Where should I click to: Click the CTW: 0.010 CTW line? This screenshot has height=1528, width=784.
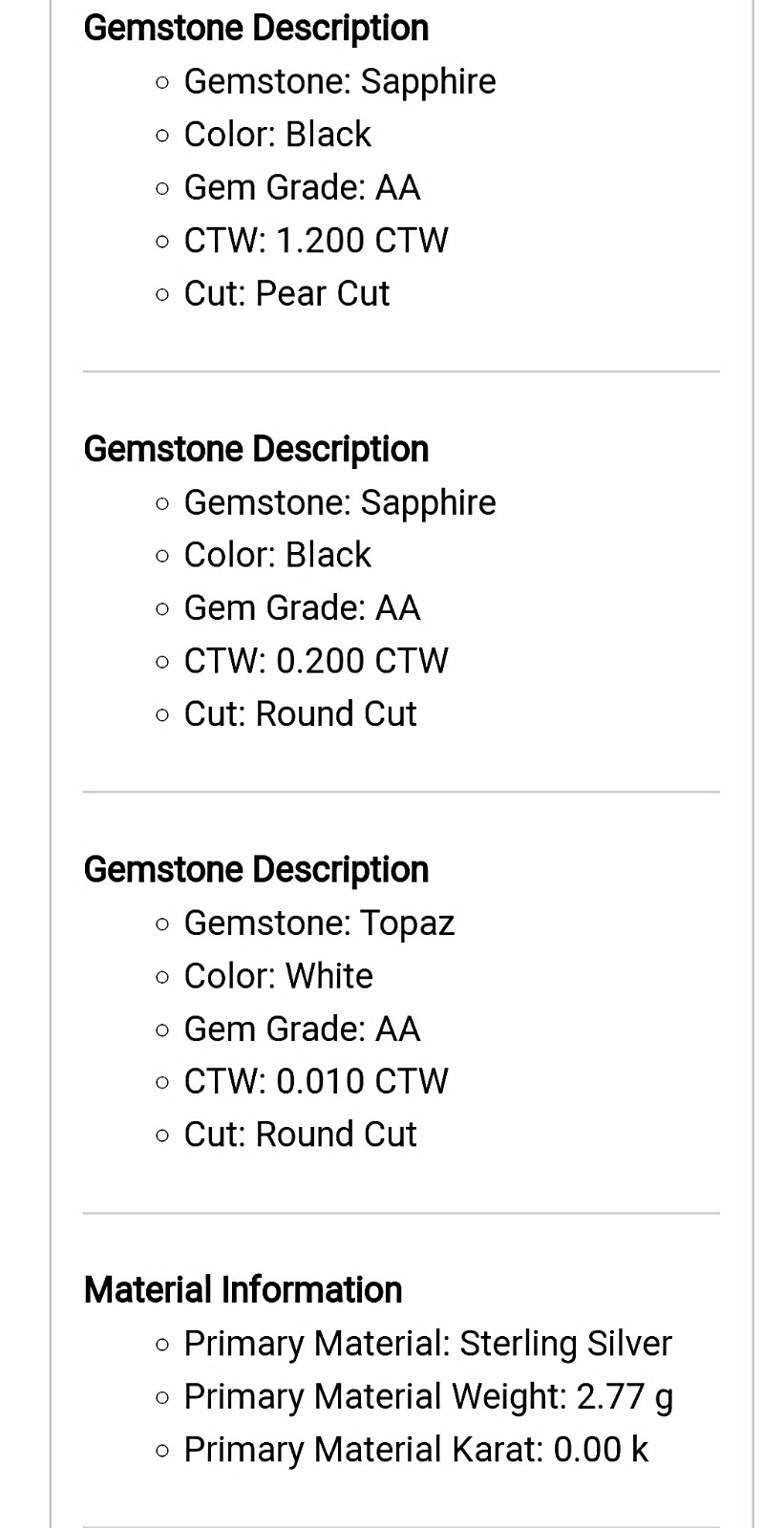pyautogui.click(x=315, y=1082)
